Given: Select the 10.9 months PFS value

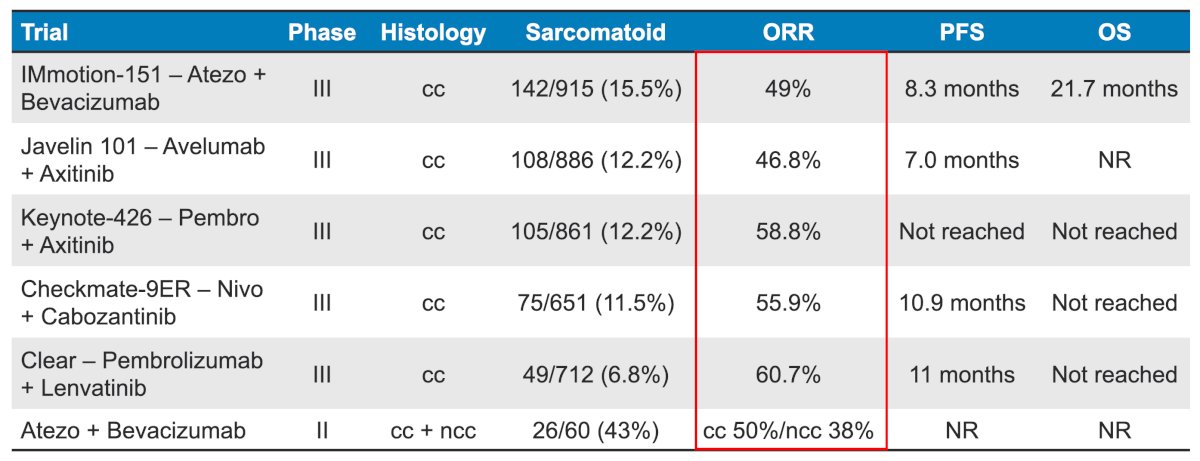Looking at the screenshot, I should pyautogui.click(x=961, y=303).
